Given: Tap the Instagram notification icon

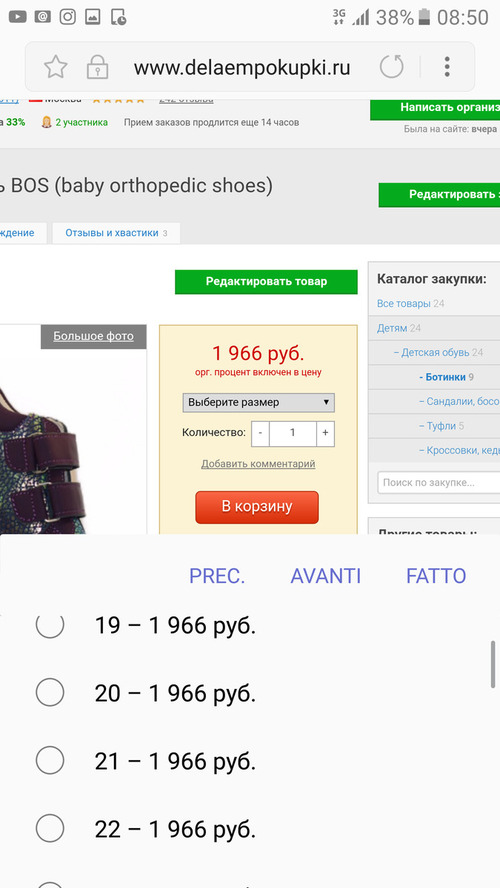Looking at the screenshot, I should coord(67,17).
